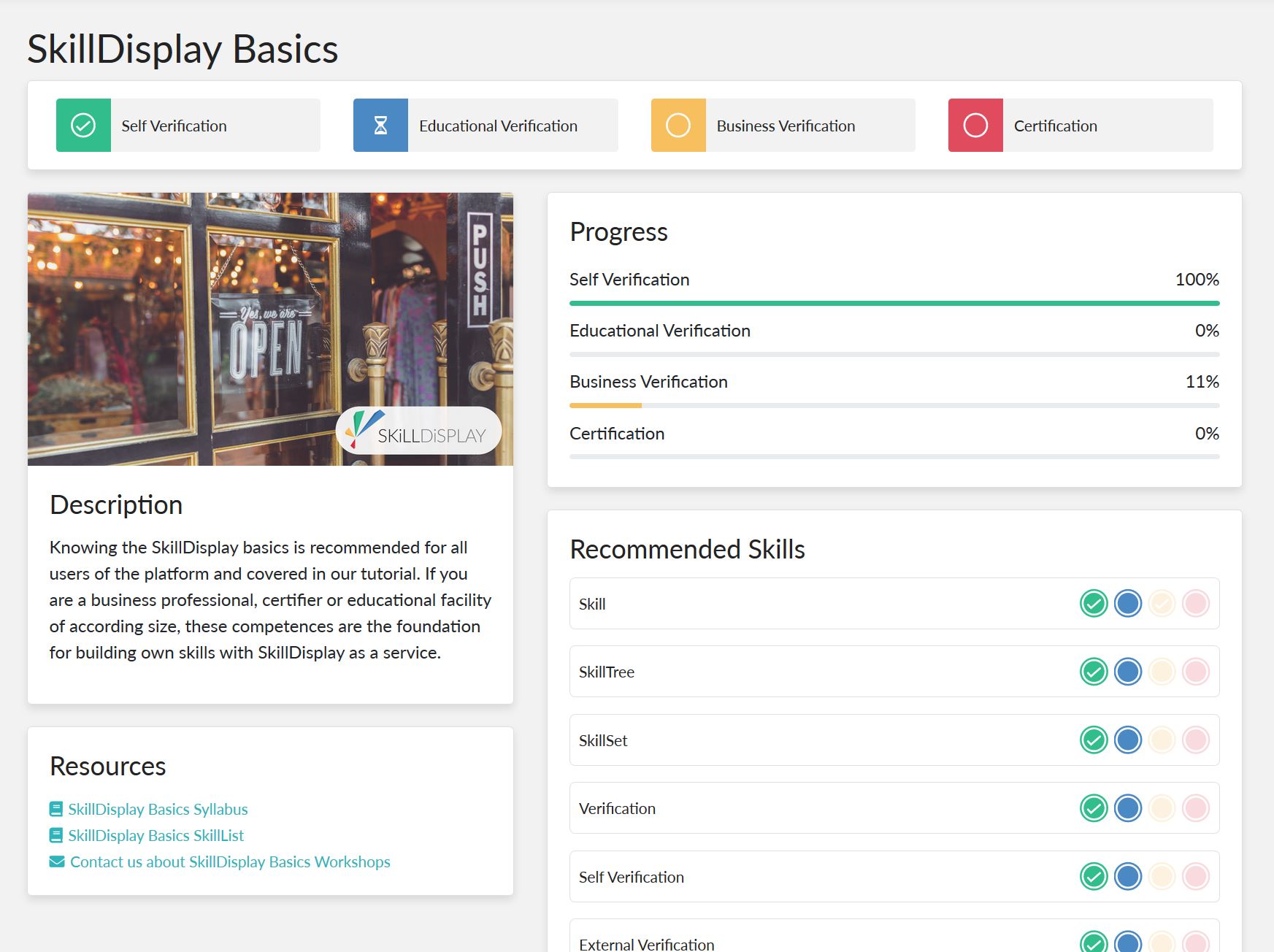Open the SkillDisplay Basics SkillList link
1274x952 pixels.
pyautogui.click(x=156, y=835)
